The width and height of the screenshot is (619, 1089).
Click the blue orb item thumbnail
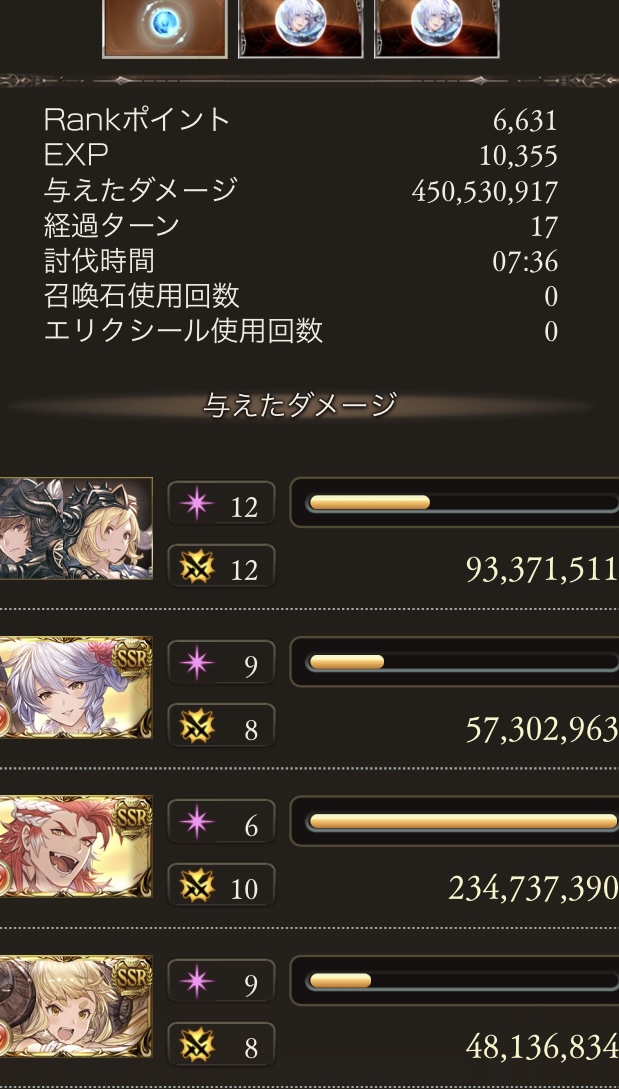pos(165,28)
